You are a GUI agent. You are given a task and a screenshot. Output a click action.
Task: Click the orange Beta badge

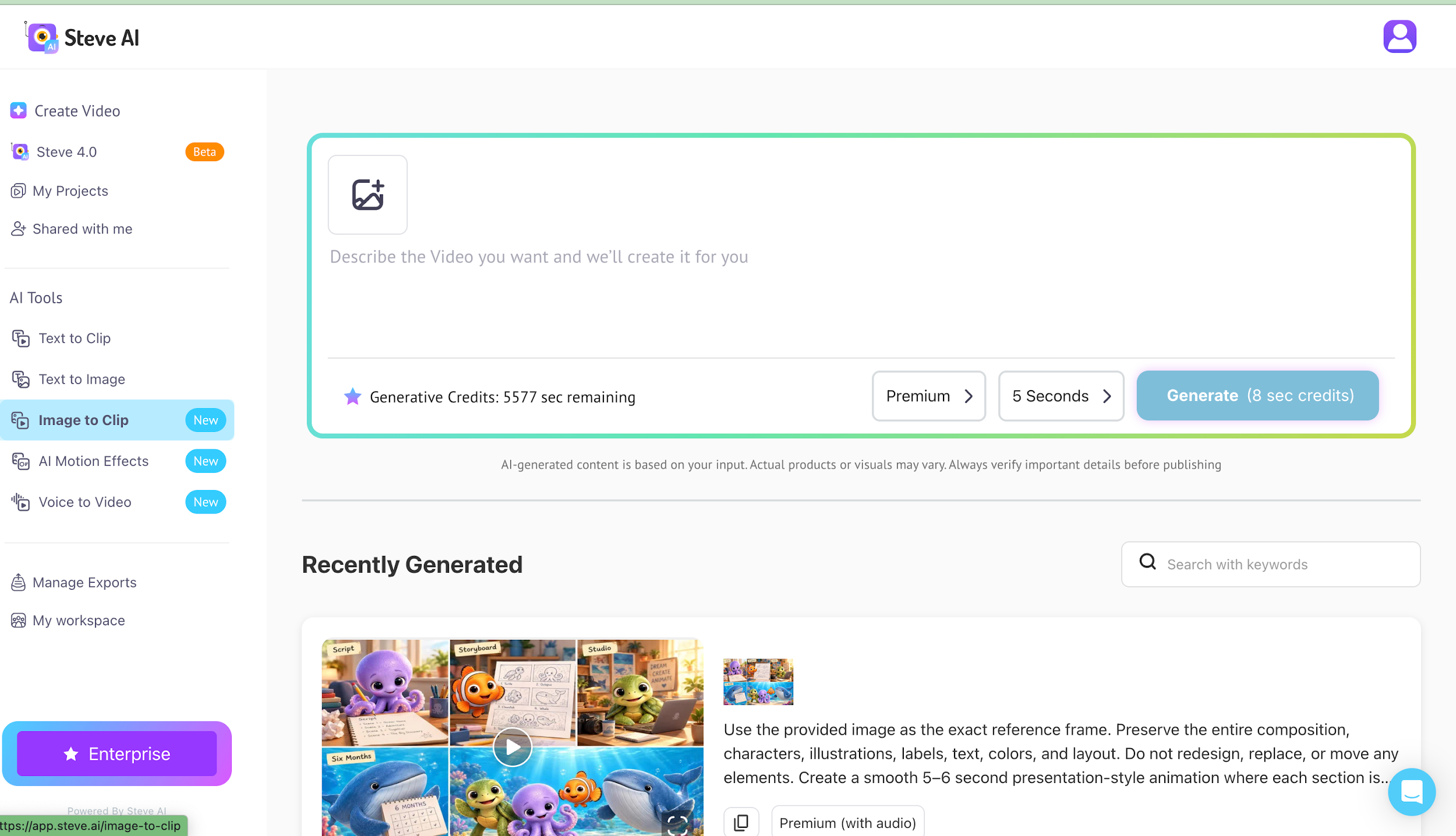coord(204,152)
